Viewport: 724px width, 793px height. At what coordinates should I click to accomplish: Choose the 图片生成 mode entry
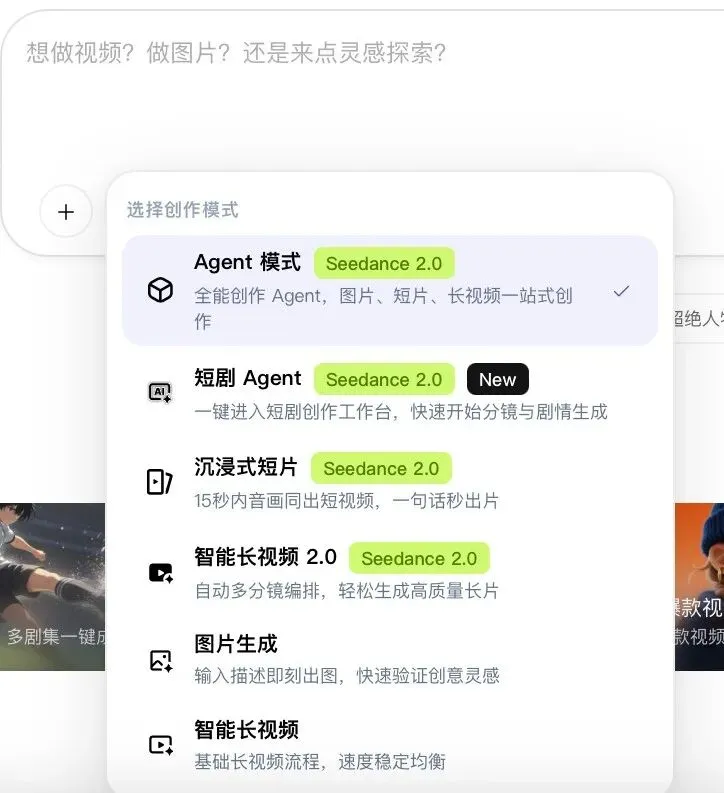[390, 660]
